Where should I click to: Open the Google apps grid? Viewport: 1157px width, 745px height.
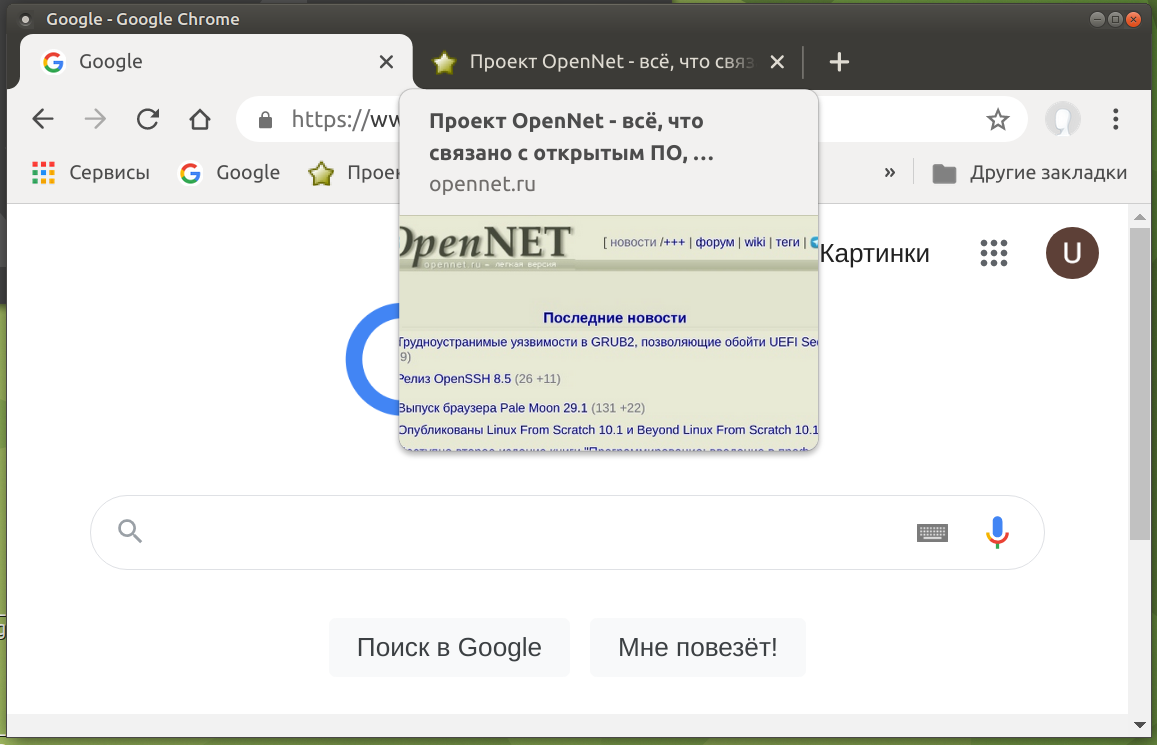(994, 253)
